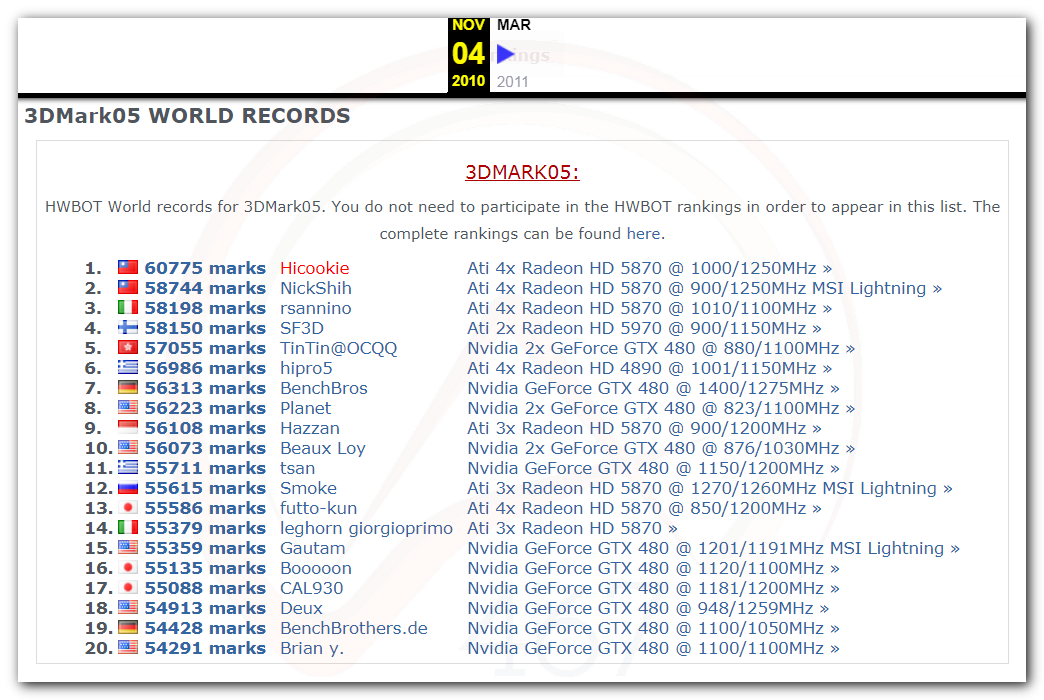Click the flag beside TinTin@OCQQ's 57055 marks
1044x700 pixels.
128,348
